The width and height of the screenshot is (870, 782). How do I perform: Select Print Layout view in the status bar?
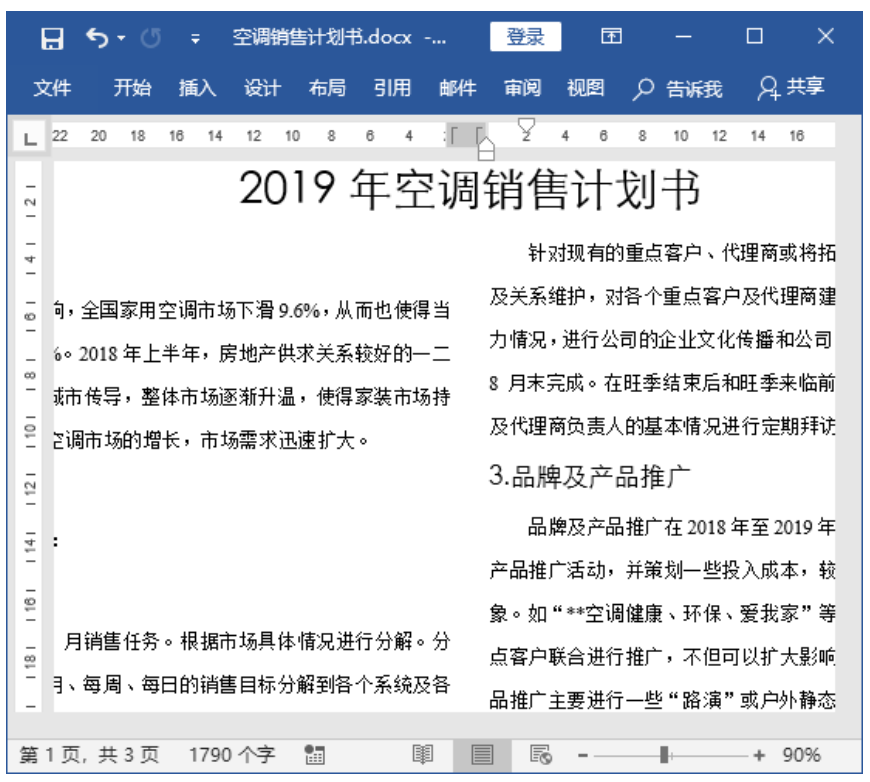482,755
